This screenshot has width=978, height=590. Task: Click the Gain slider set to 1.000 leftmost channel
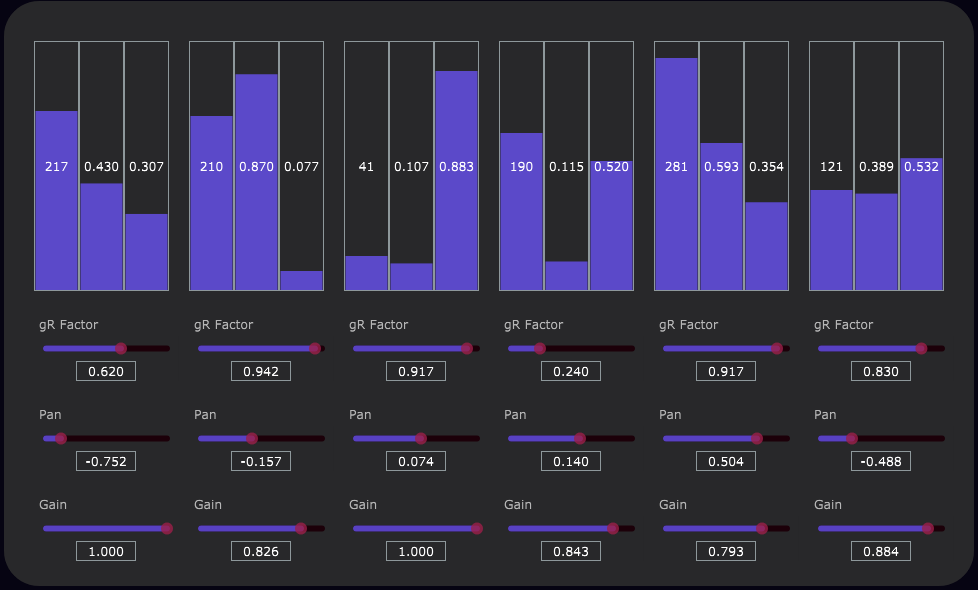[x=166, y=528]
